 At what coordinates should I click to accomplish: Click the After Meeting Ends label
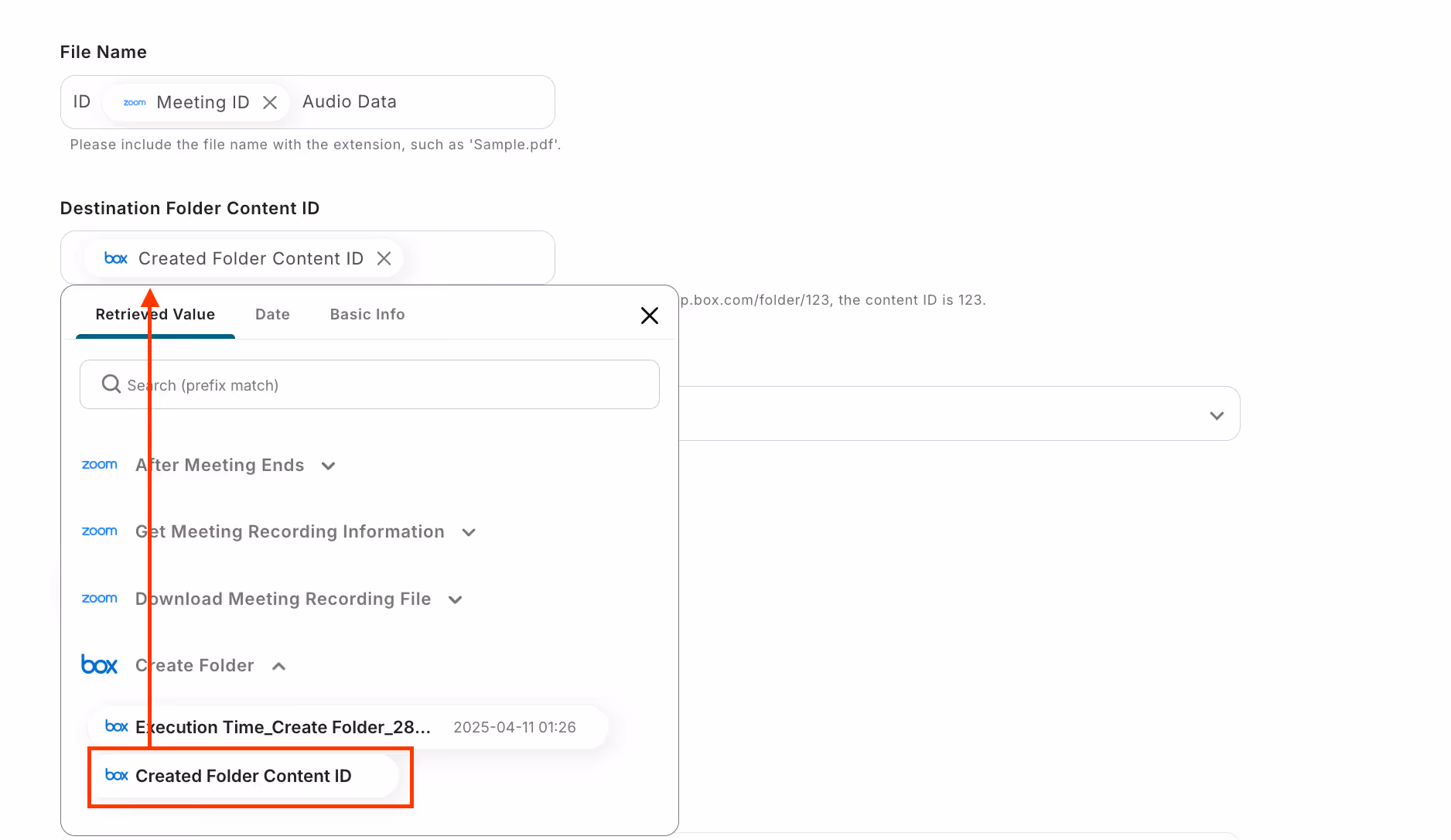coord(220,465)
